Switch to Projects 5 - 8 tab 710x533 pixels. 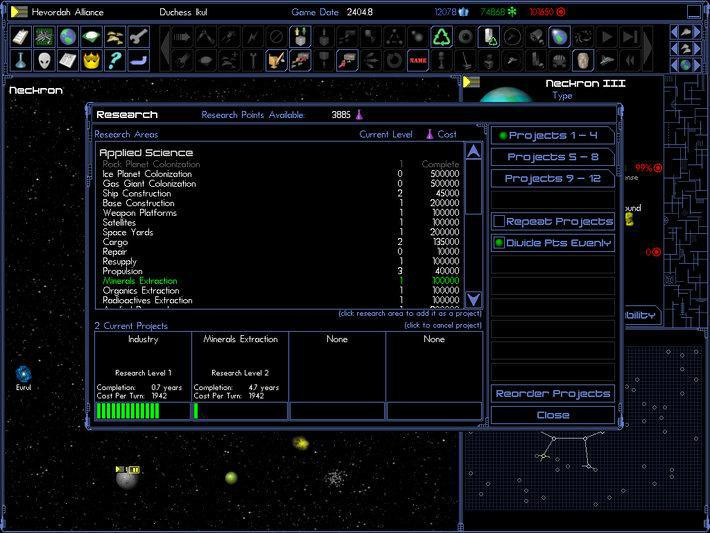(552, 157)
